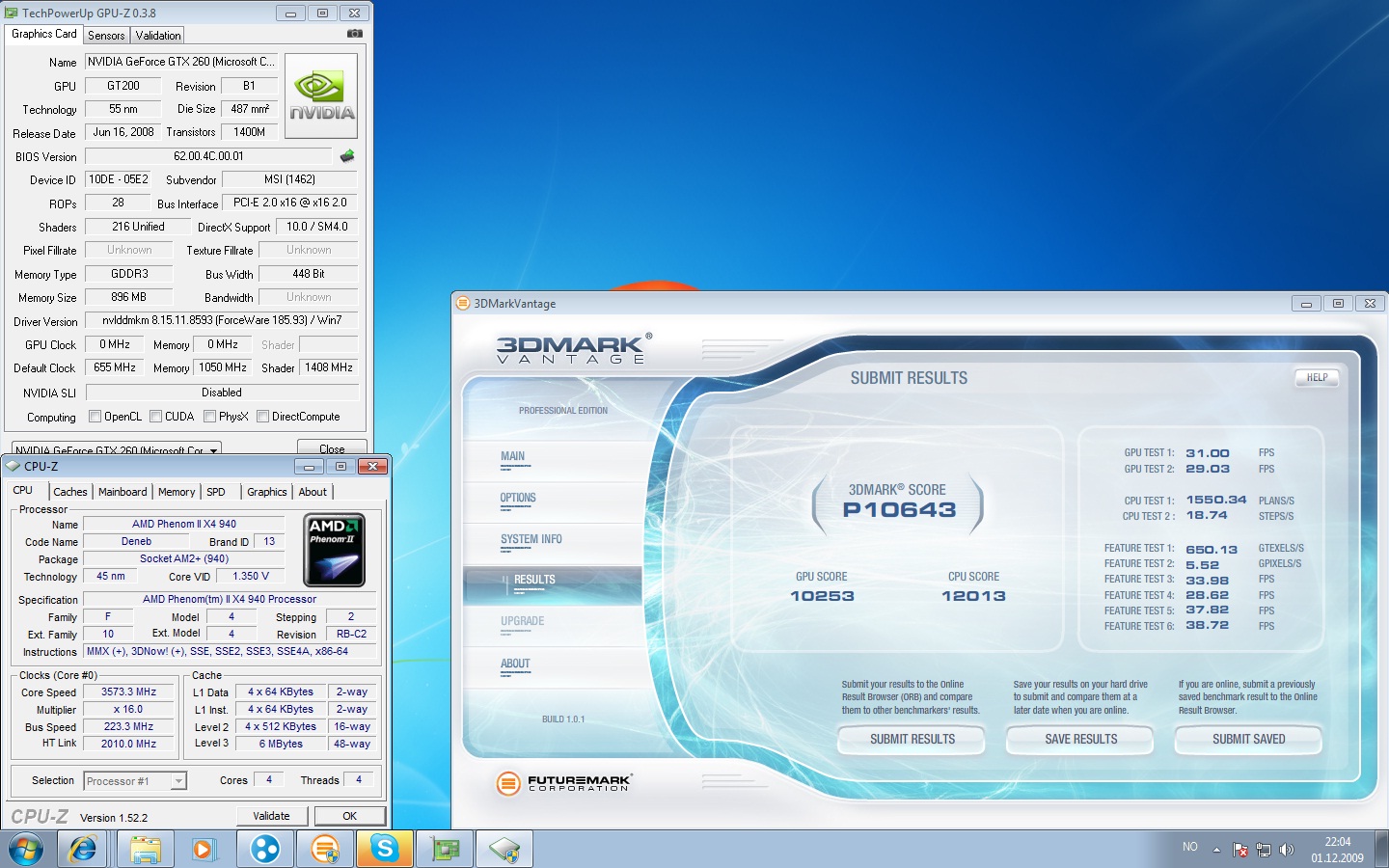Launch Internet Explorer from the taskbar

83,849
